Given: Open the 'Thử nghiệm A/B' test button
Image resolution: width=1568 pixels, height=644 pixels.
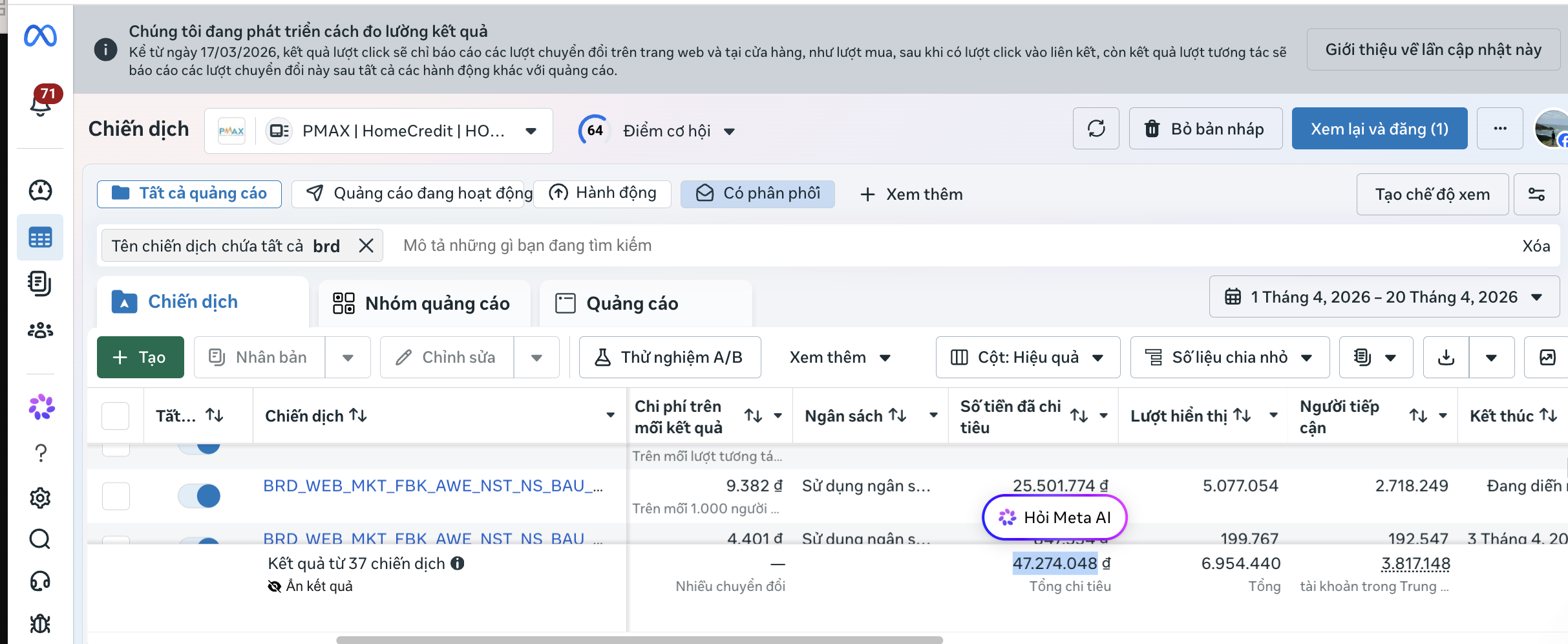Looking at the screenshot, I should (x=670, y=357).
